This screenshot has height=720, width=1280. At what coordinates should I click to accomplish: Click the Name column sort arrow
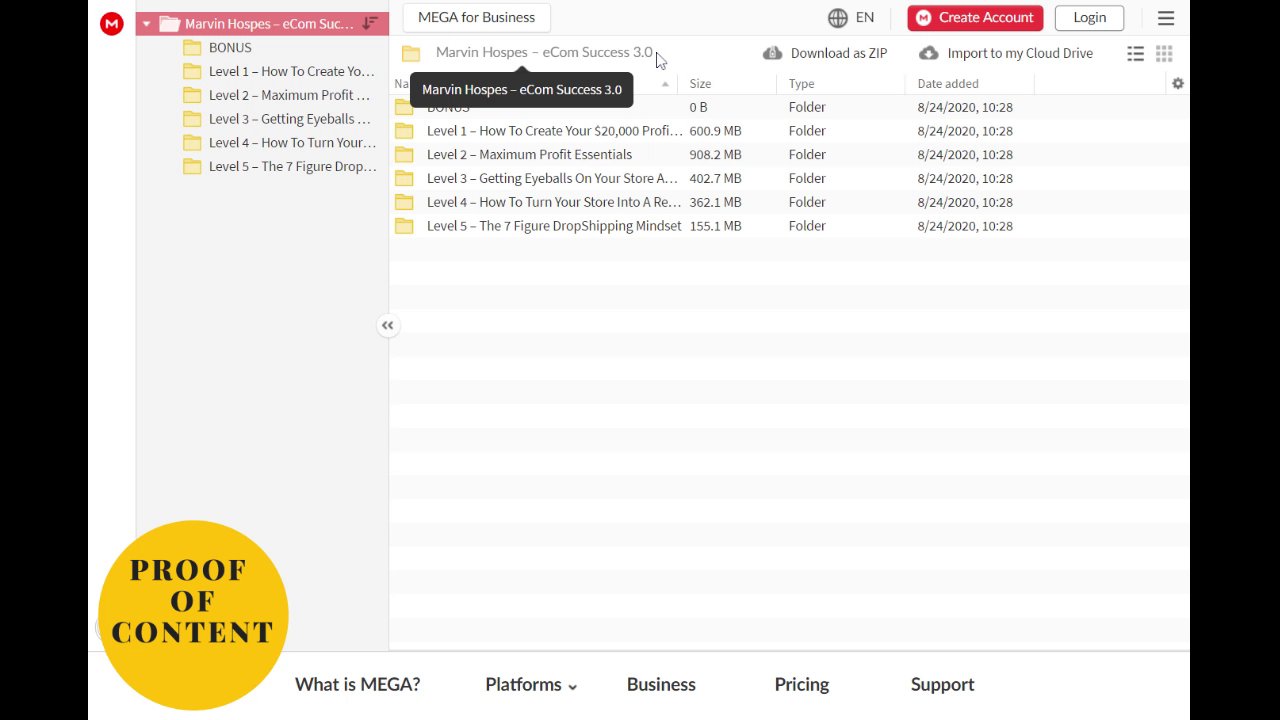665,84
